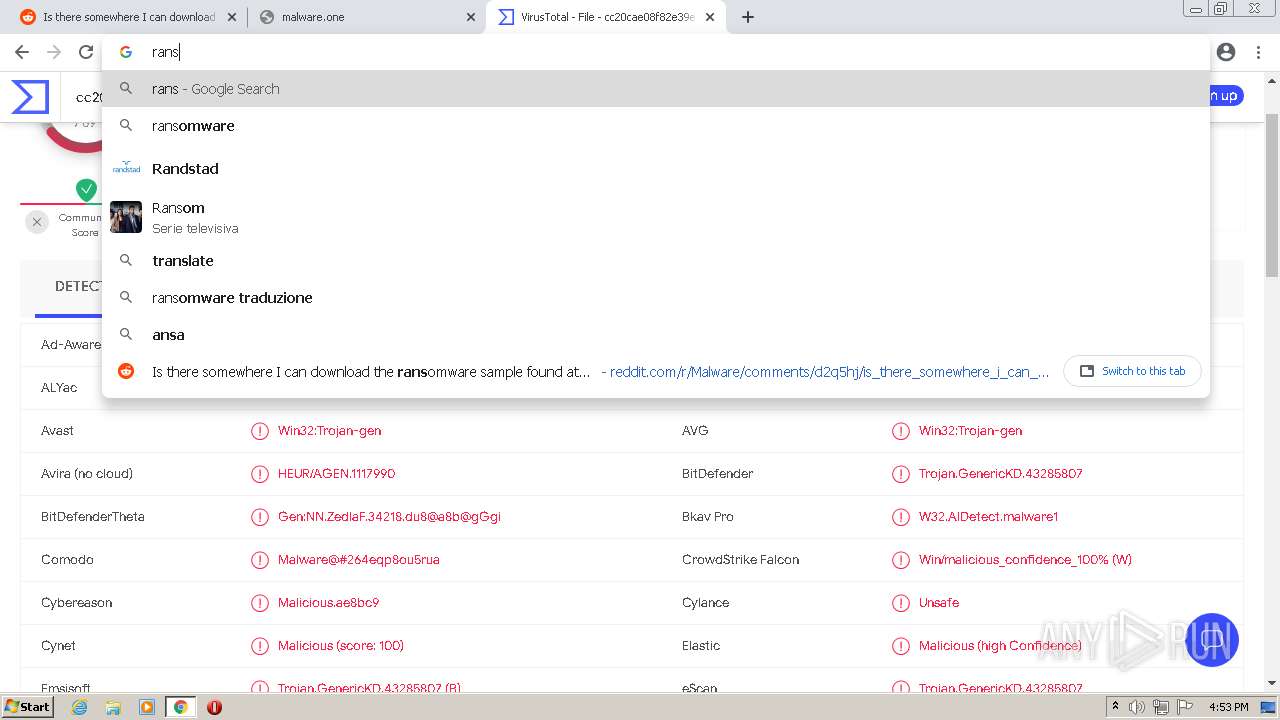Viewport: 1280px width, 720px height.
Task: Choose the 'rans - Google Search' suggestion
Action: 656,89
